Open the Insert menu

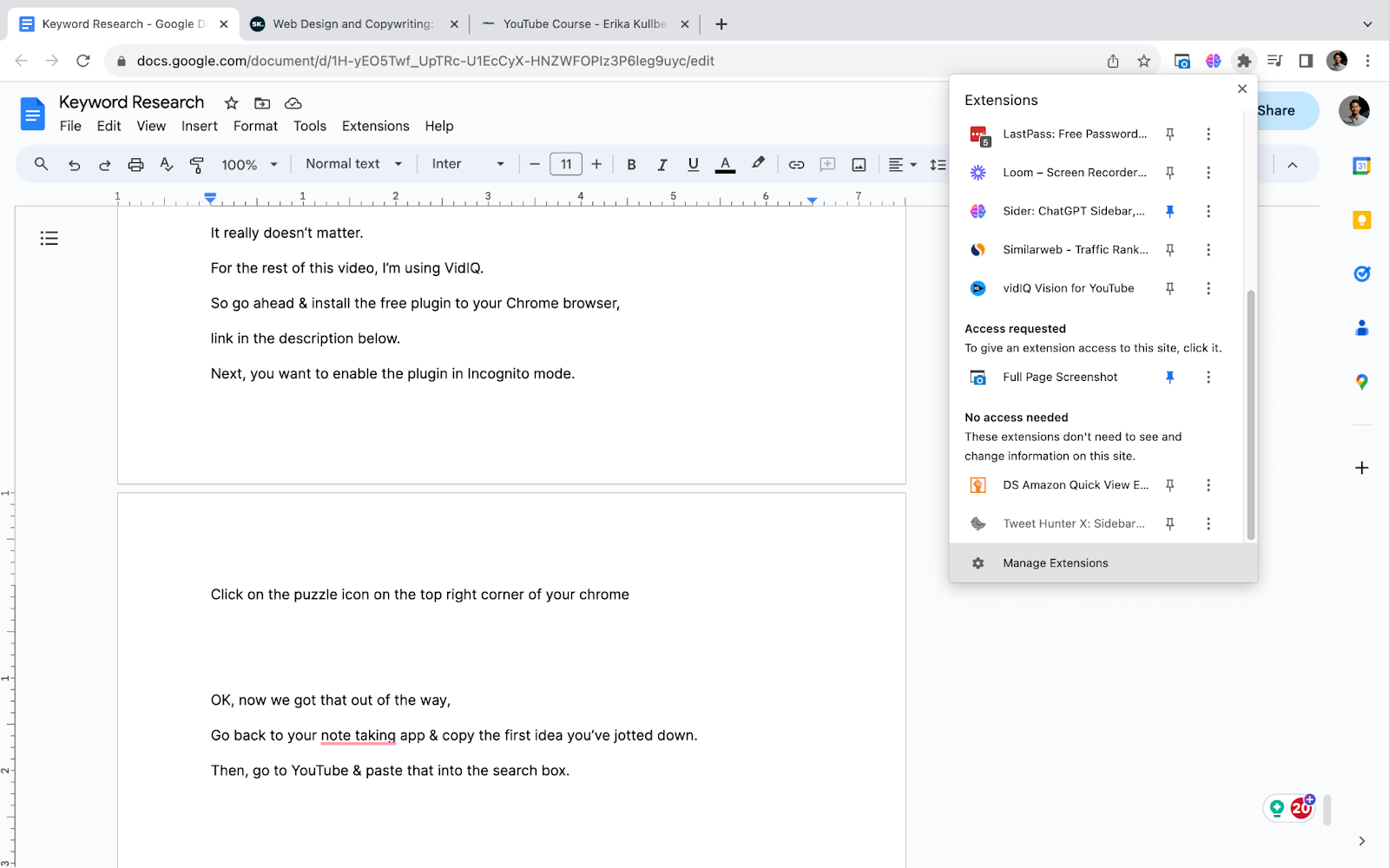point(199,126)
